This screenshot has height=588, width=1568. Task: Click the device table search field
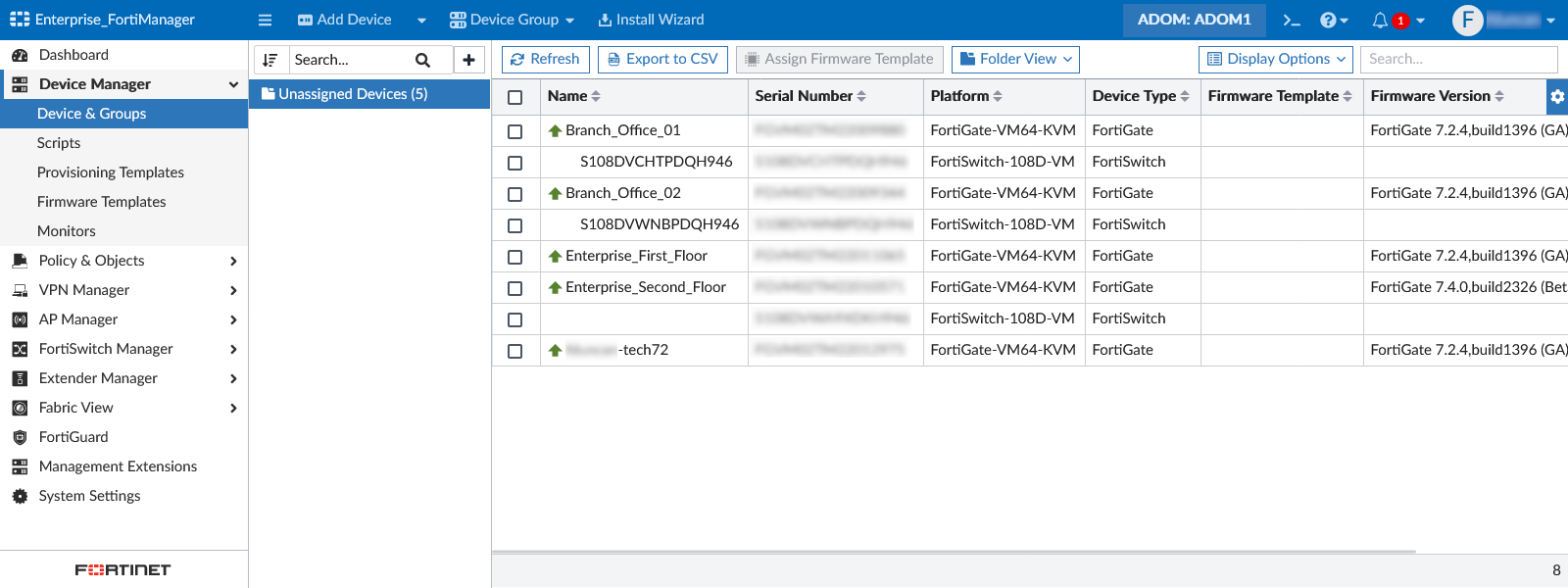(x=1457, y=59)
